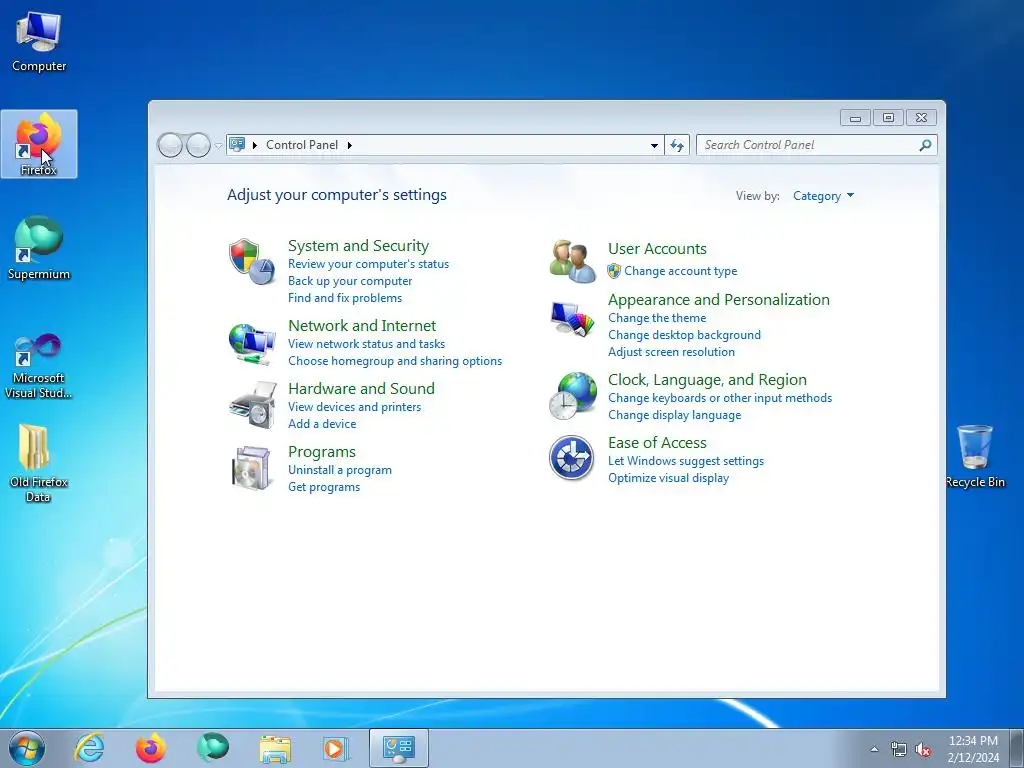The height and width of the screenshot is (768, 1024).
Task: Click Adjust screen resolution
Action: point(671,352)
